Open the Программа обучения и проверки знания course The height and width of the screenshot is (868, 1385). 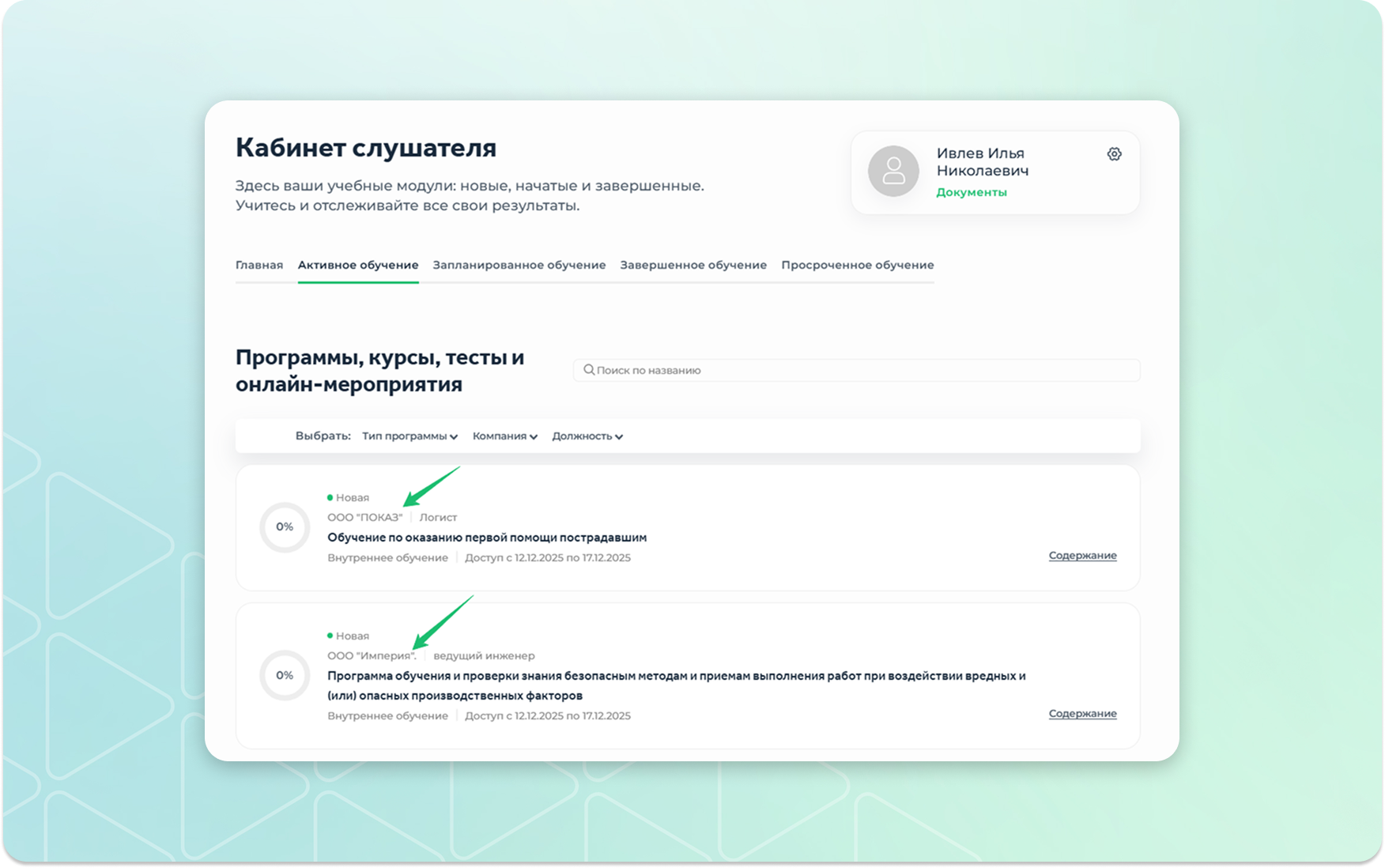pyautogui.click(x=676, y=677)
